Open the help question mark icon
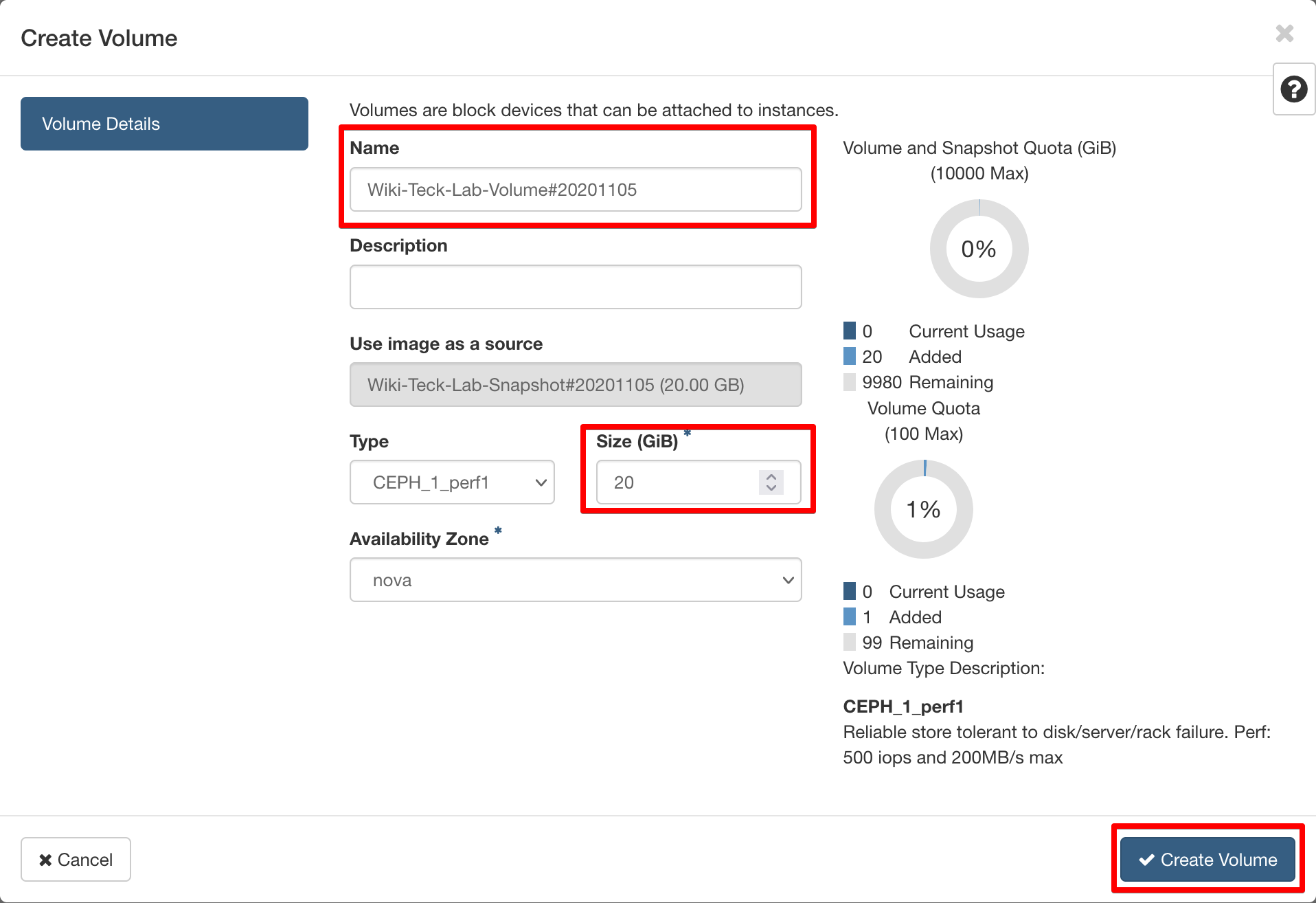The height and width of the screenshot is (903, 1316). [1293, 89]
